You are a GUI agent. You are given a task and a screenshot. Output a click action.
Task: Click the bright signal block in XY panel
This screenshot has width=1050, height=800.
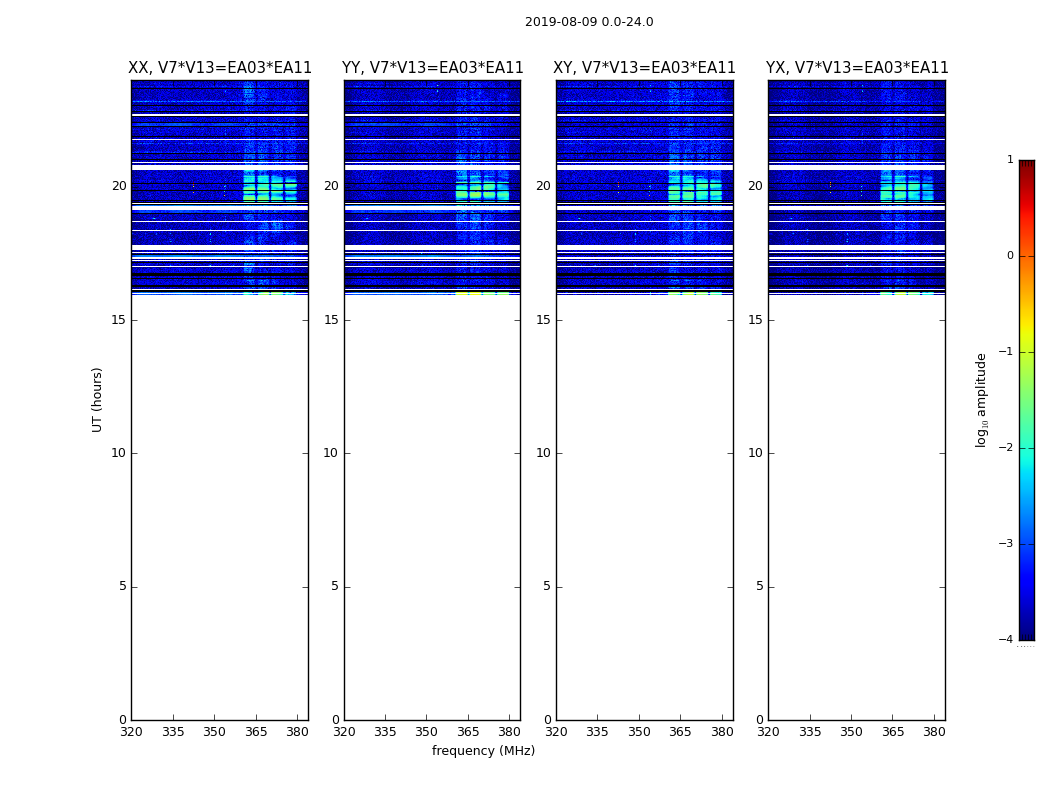point(695,188)
